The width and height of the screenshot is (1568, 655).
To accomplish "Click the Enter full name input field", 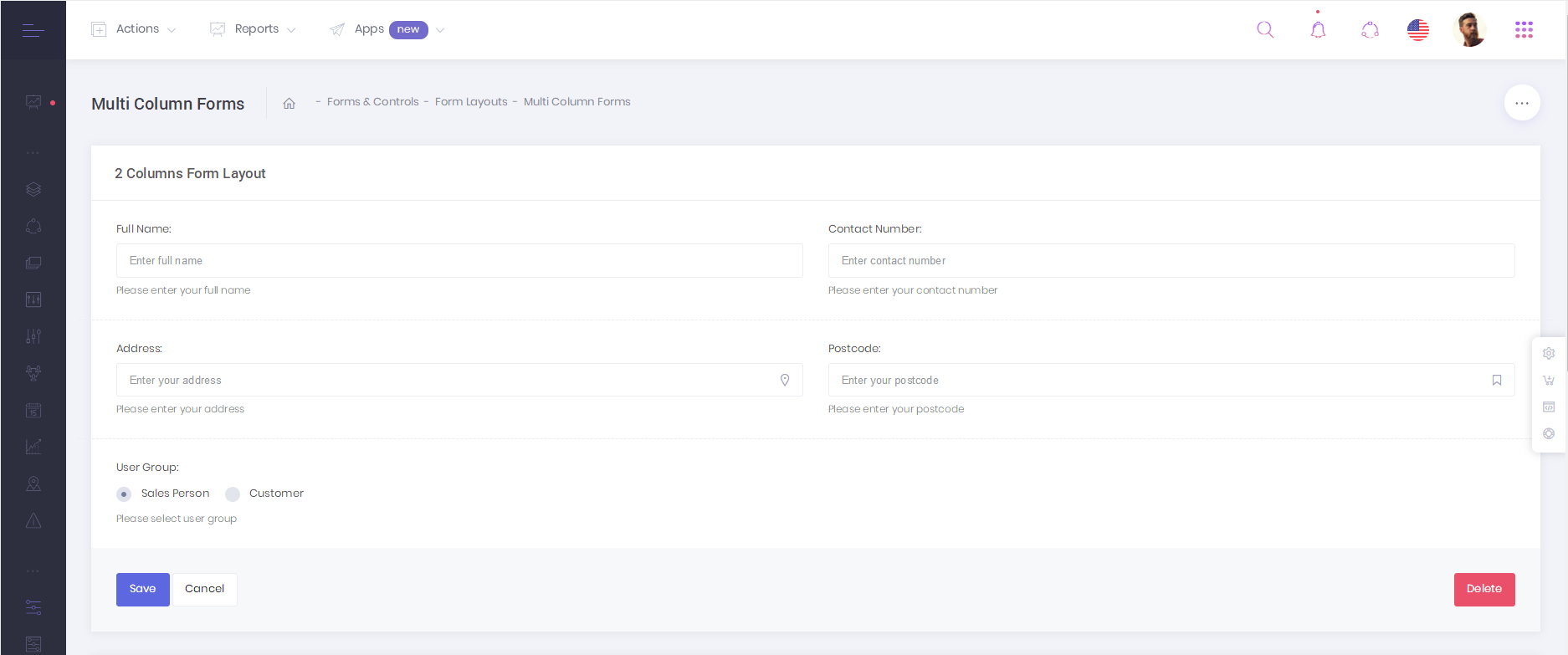I will coord(459,261).
